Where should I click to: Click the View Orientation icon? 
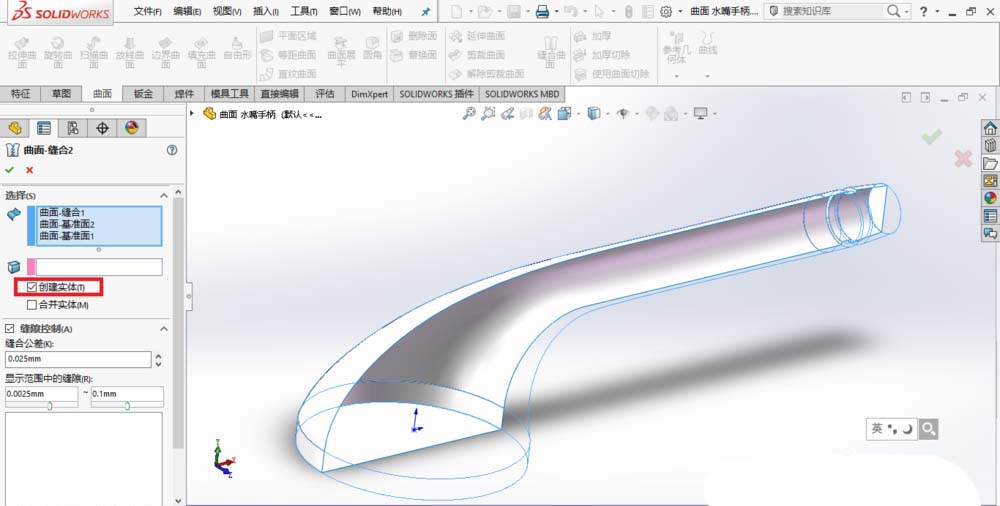(x=564, y=114)
